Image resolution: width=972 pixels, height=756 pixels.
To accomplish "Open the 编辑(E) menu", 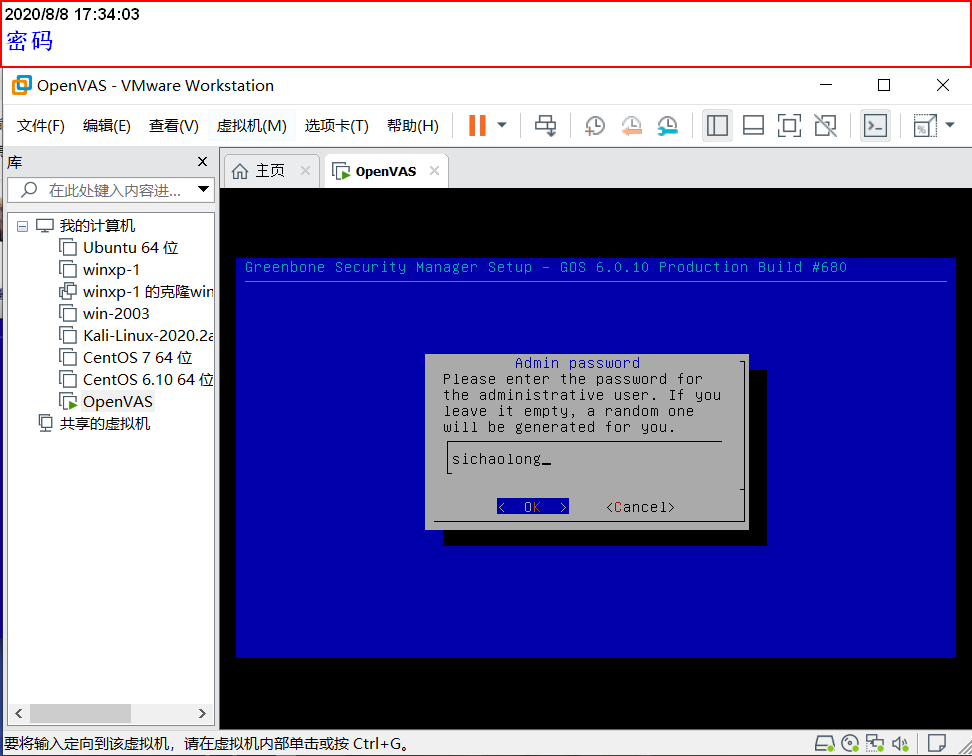I will (x=107, y=126).
